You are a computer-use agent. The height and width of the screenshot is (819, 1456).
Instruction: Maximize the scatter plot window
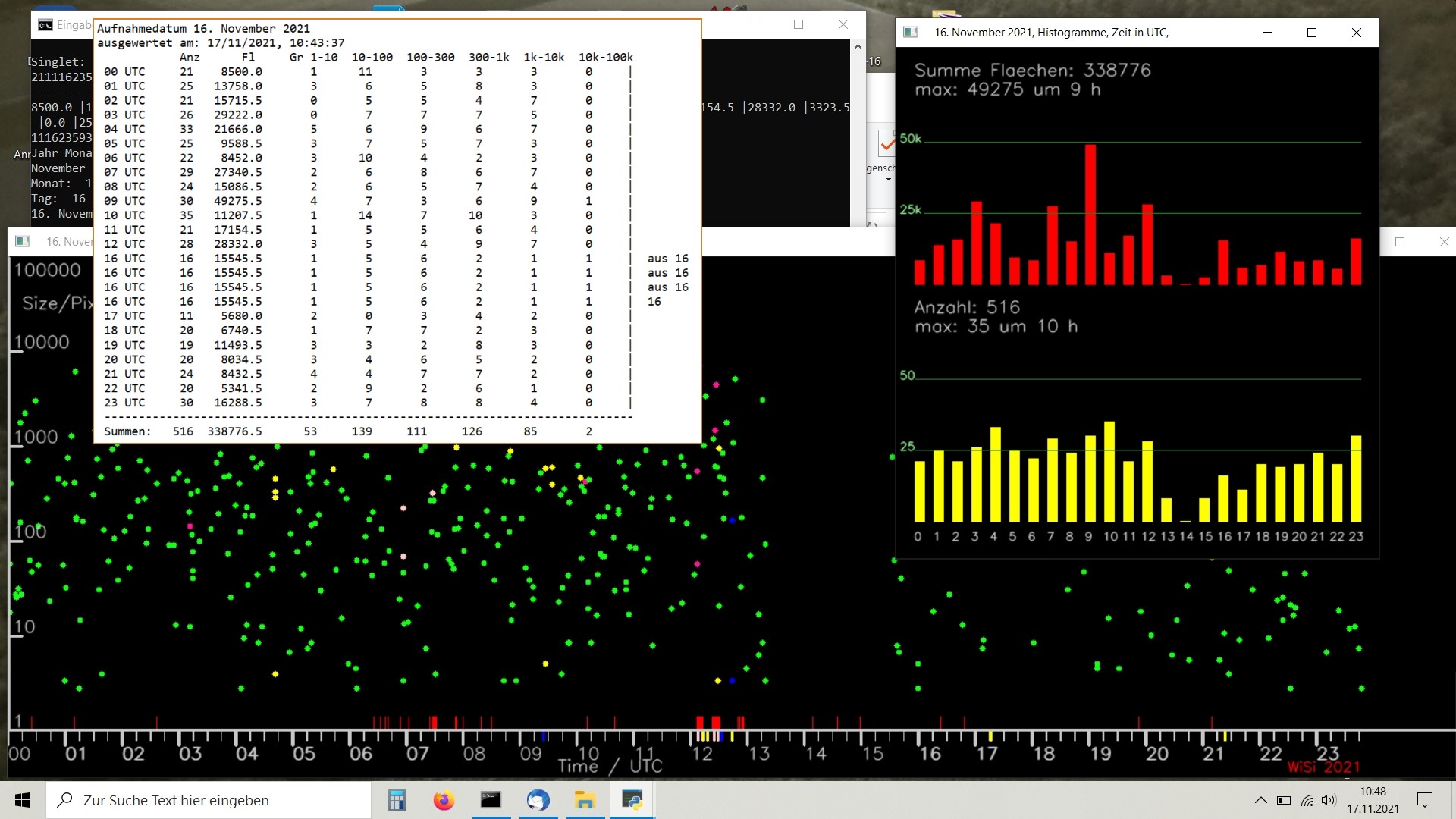(1400, 242)
